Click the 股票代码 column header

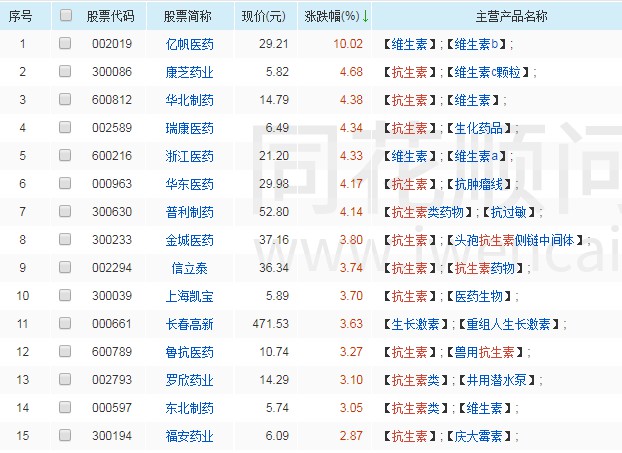(111, 16)
